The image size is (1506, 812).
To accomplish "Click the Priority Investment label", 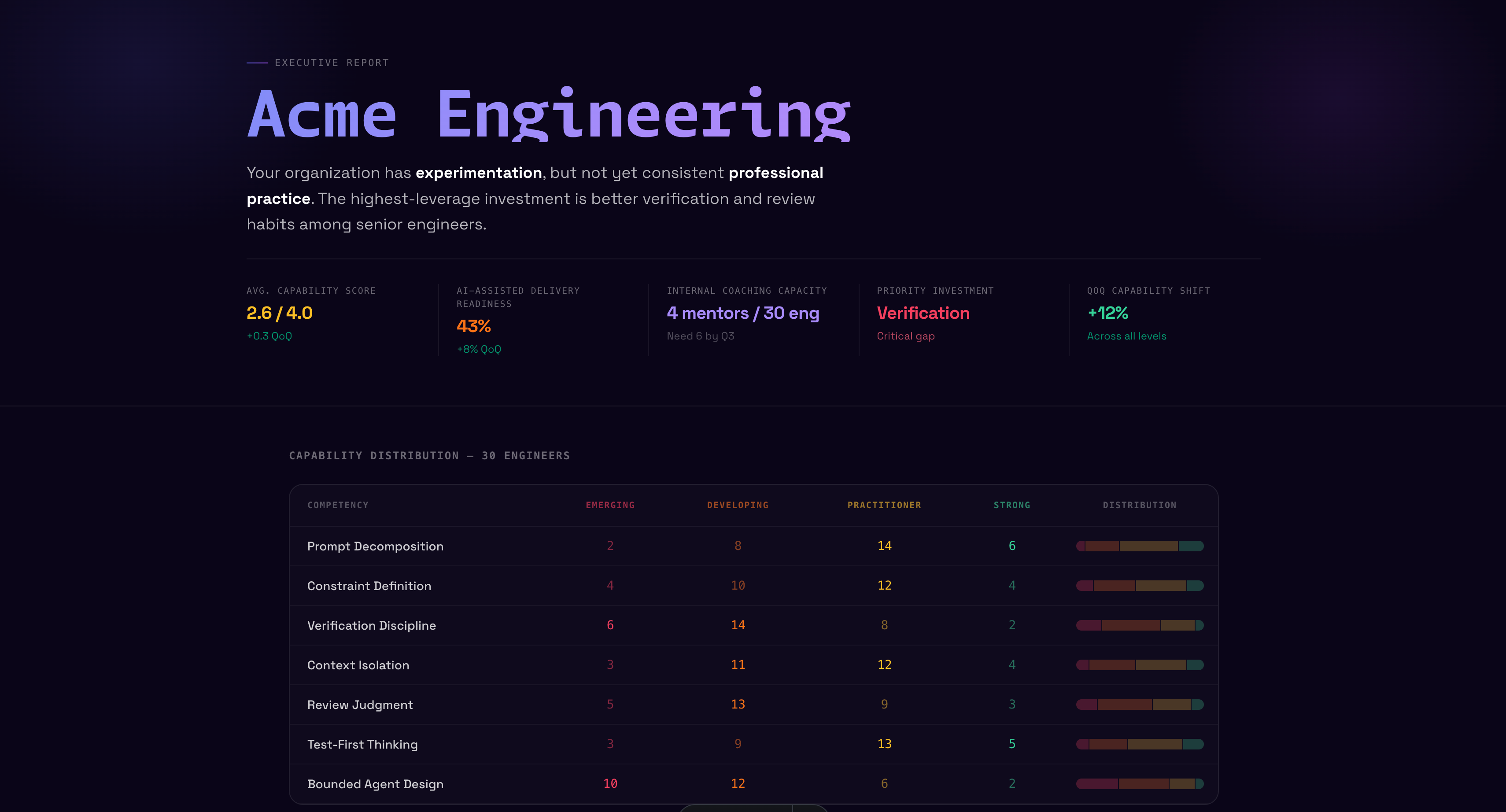I will pyautogui.click(x=935, y=291).
